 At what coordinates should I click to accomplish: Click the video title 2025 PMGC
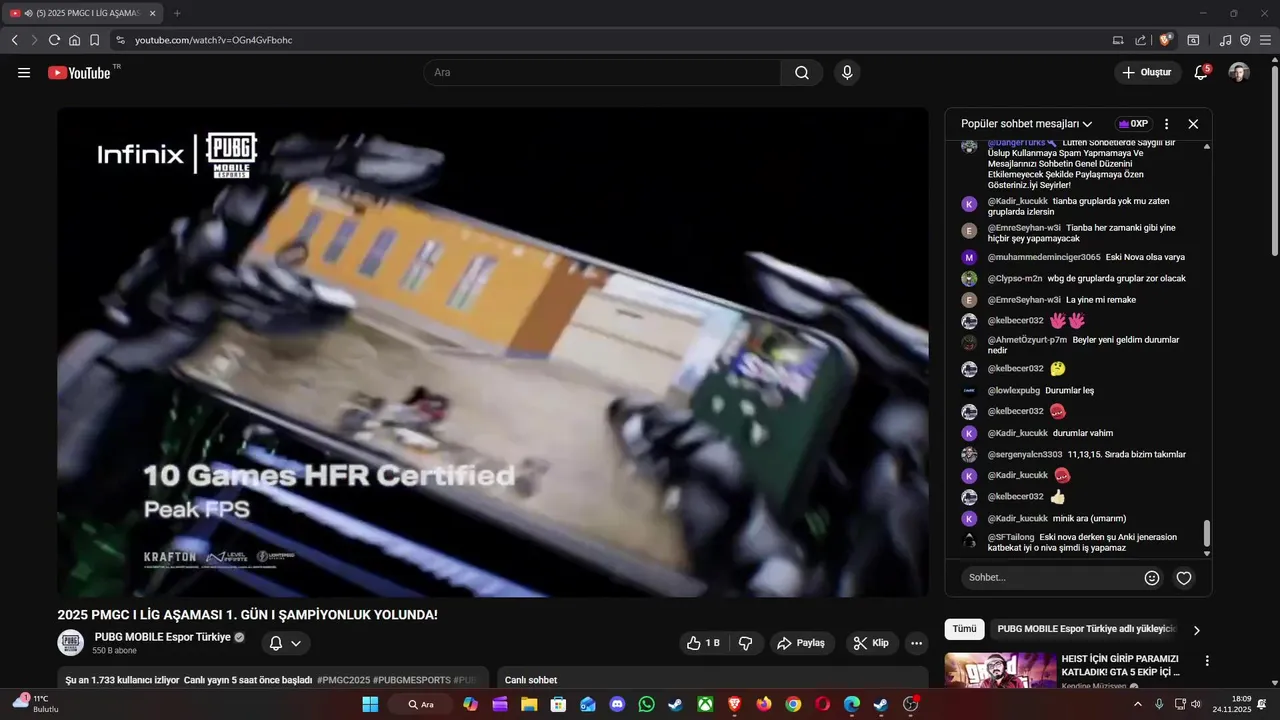[x=247, y=615]
